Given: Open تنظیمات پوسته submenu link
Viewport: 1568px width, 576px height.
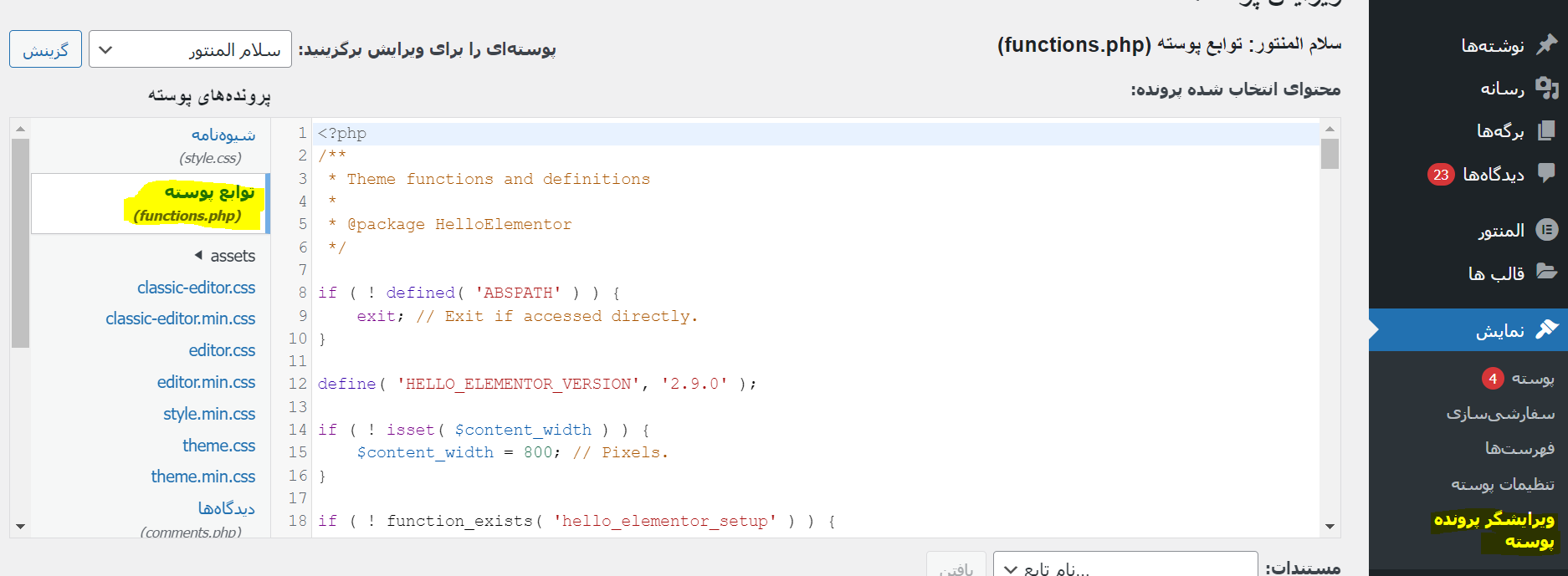Looking at the screenshot, I should 1503,484.
